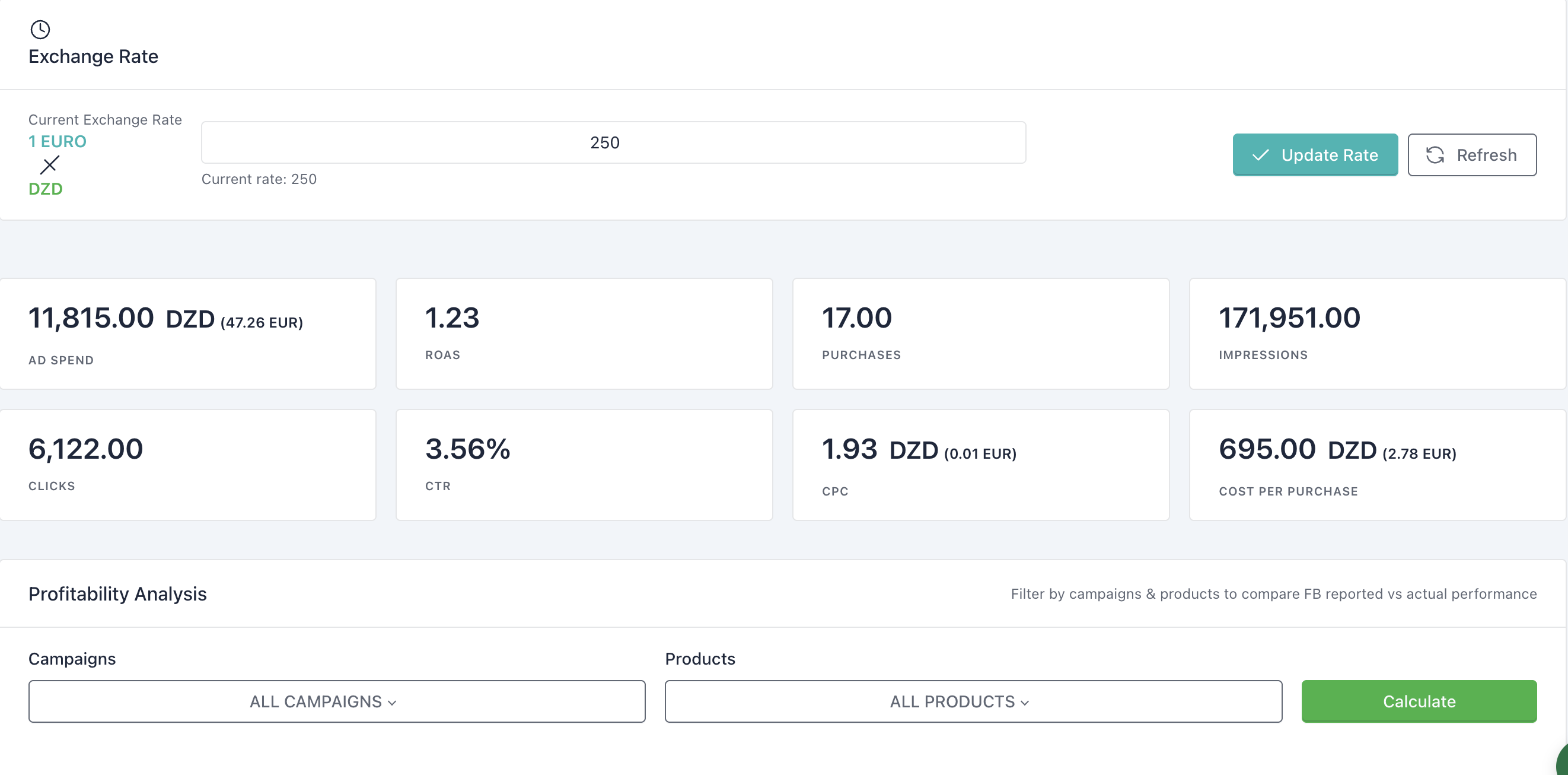Select the ROAS stat card
Screen dimensions: 1568x775
[x=584, y=334]
